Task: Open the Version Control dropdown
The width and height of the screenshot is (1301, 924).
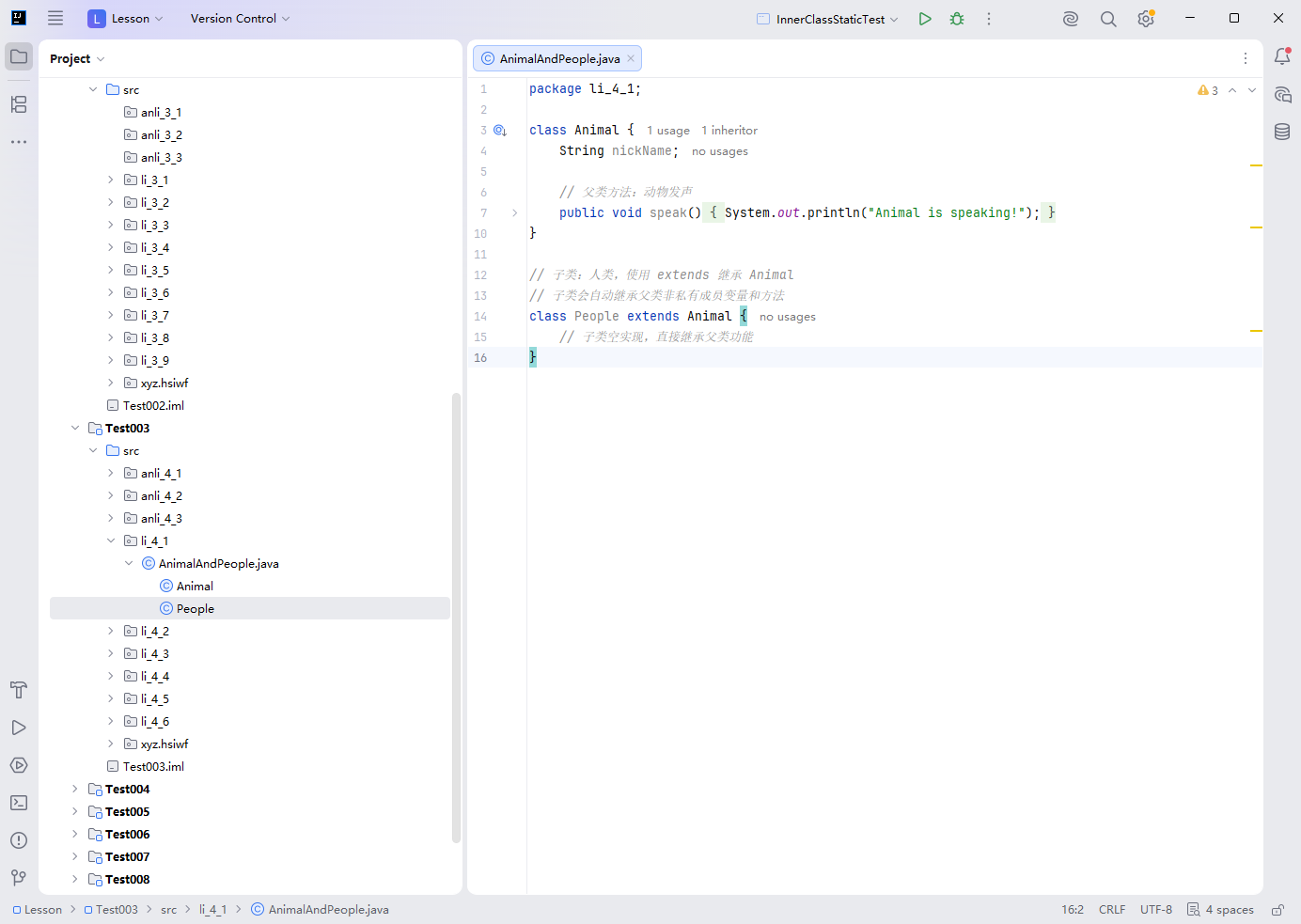Action: click(x=240, y=19)
